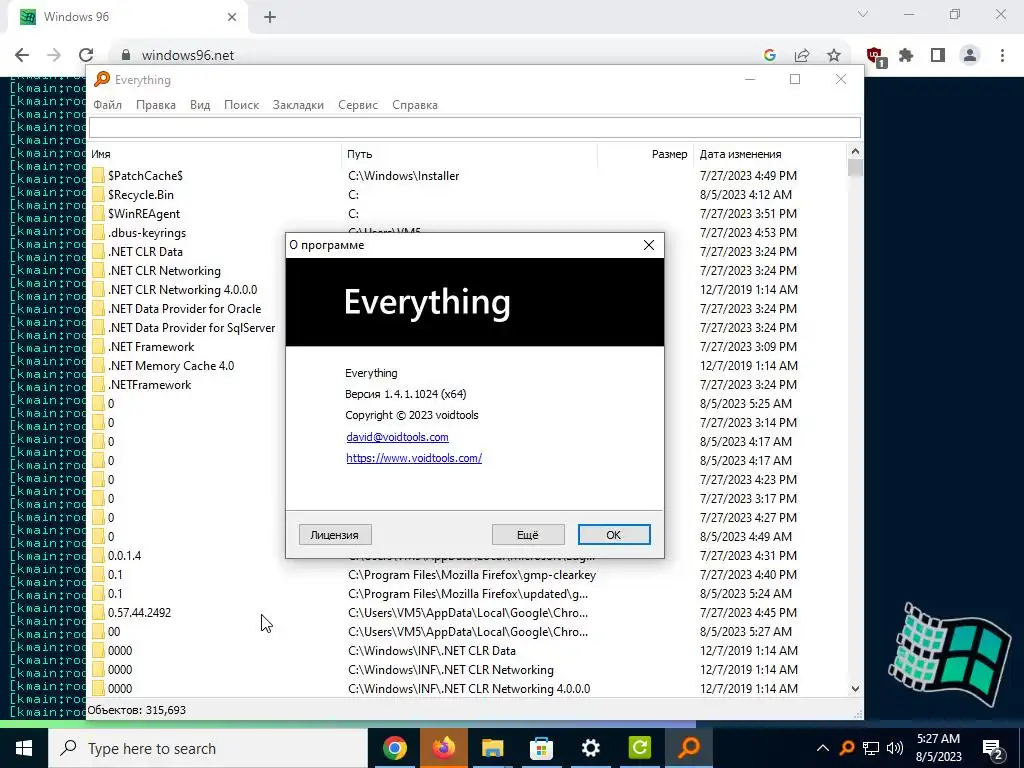Viewport: 1024px width, 768px height.
Task: Open the Поиск menu
Action: click(x=241, y=104)
